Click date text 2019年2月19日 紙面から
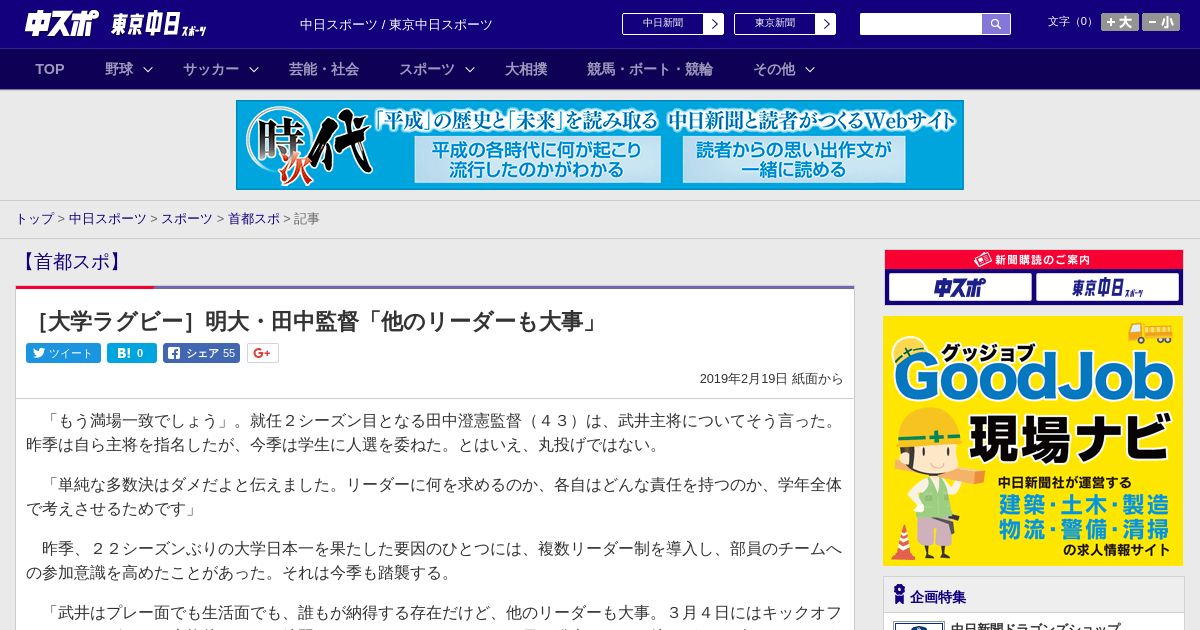The image size is (1200, 630). pos(771,379)
